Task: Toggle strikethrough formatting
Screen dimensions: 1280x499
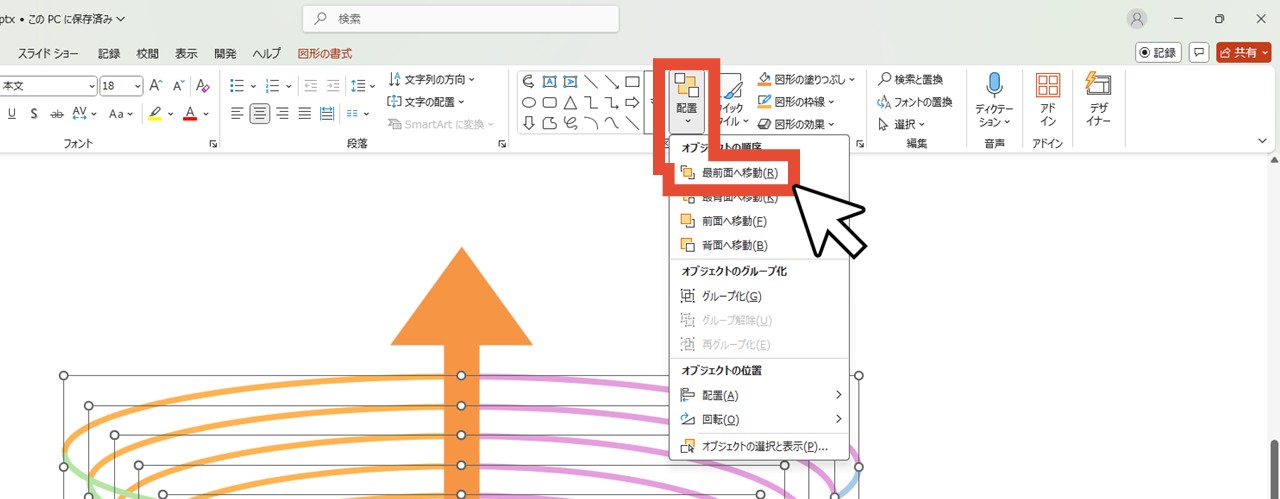Action: (x=56, y=114)
